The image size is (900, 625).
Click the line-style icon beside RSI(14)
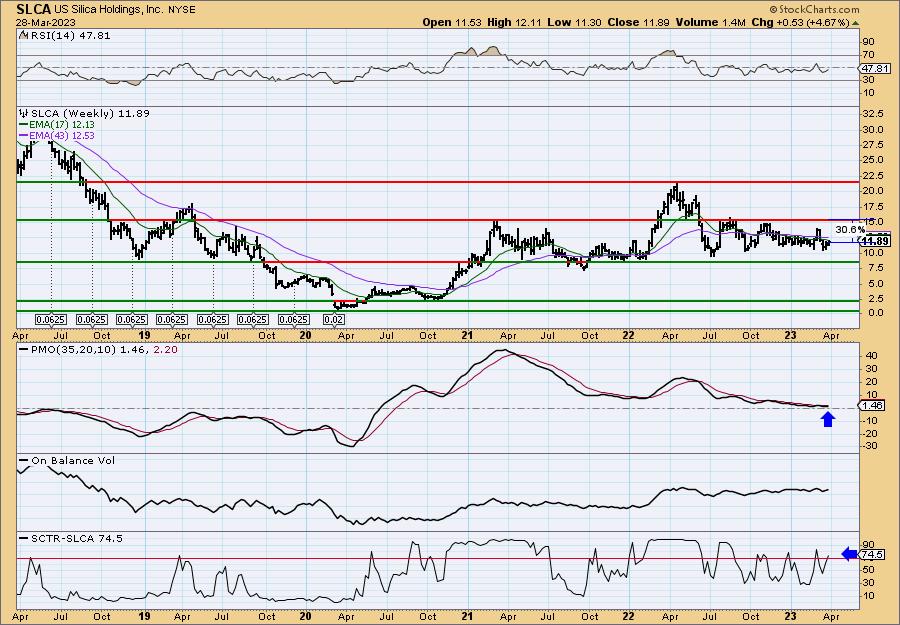click(x=23, y=36)
